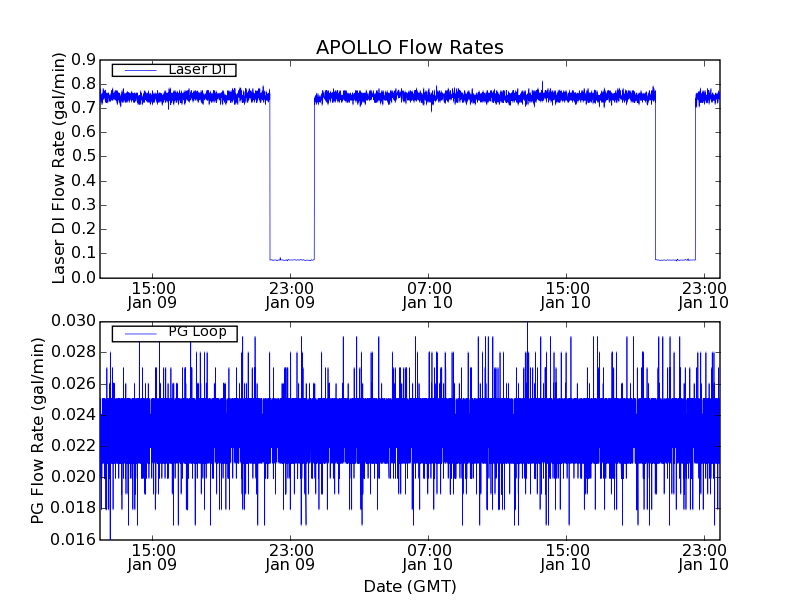Select the 0.2 tick on Laser DI axis
The width and height of the screenshot is (800, 600).
(x=84, y=229)
